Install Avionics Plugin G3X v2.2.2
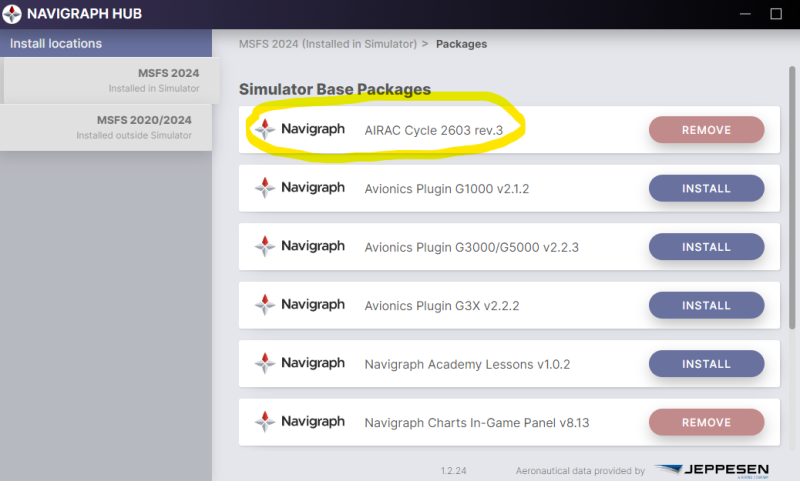The height and width of the screenshot is (481, 800). point(707,306)
